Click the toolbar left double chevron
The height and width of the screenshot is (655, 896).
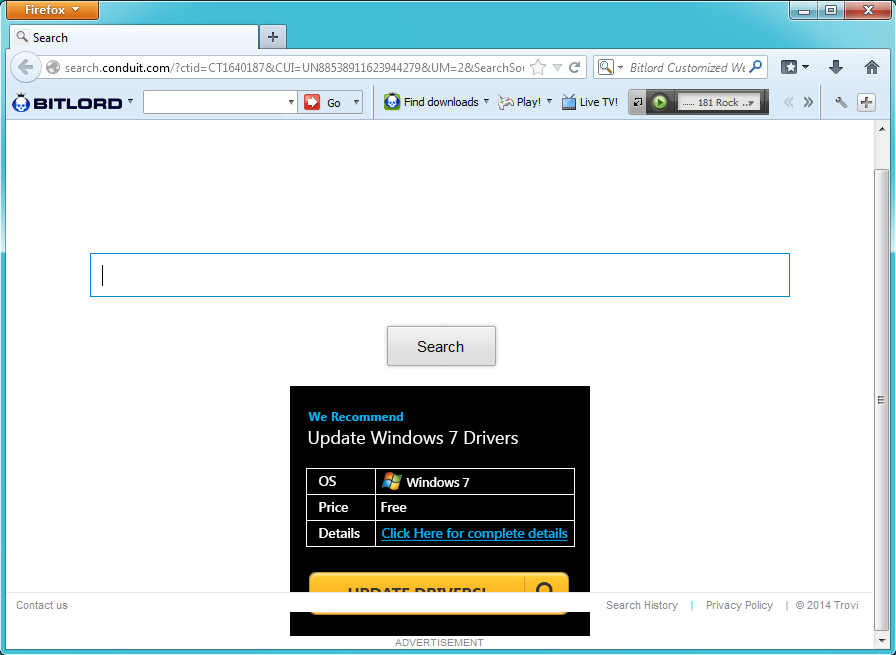click(789, 102)
